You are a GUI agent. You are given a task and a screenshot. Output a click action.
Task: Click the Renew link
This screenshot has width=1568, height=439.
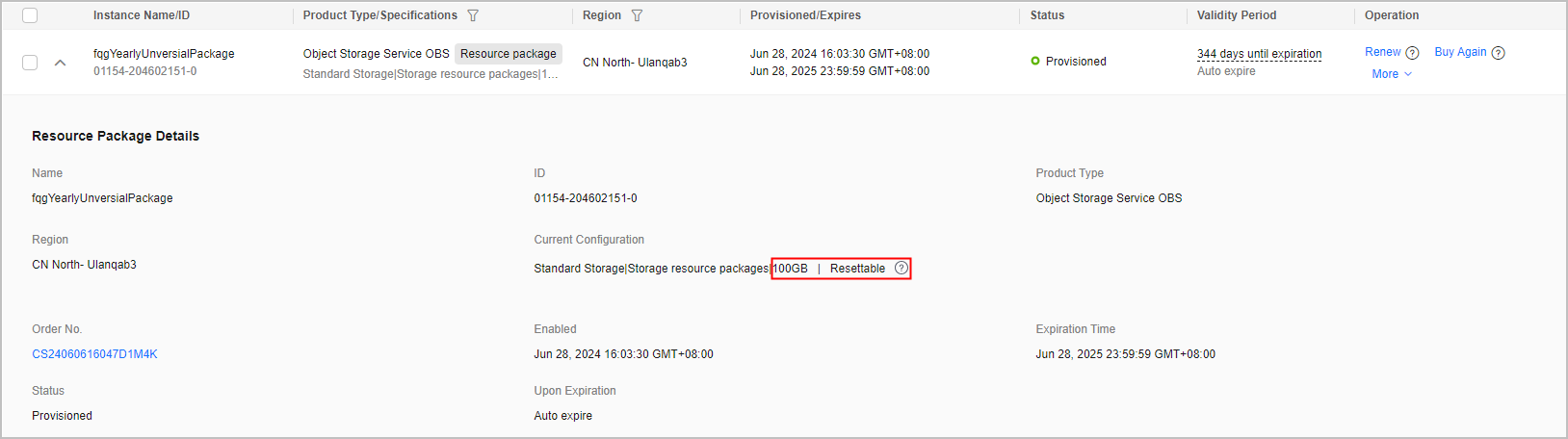pyautogui.click(x=1382, y=52)
